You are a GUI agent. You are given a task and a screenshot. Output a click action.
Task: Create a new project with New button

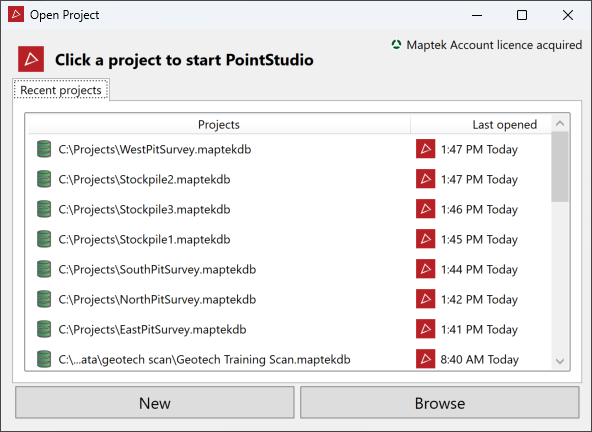(x=155, y=403)
